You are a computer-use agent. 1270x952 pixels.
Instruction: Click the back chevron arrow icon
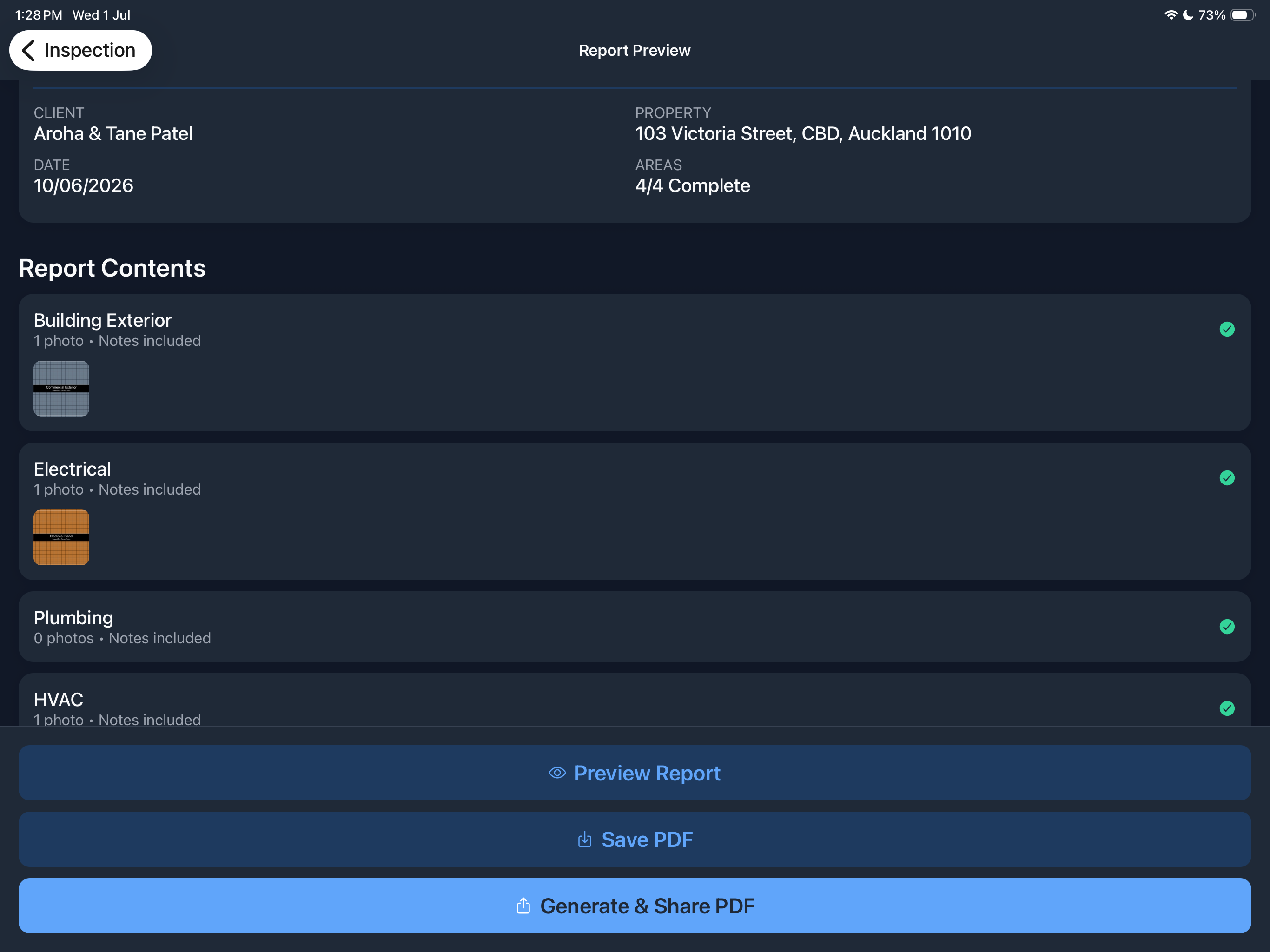click(x=28, y=51)
